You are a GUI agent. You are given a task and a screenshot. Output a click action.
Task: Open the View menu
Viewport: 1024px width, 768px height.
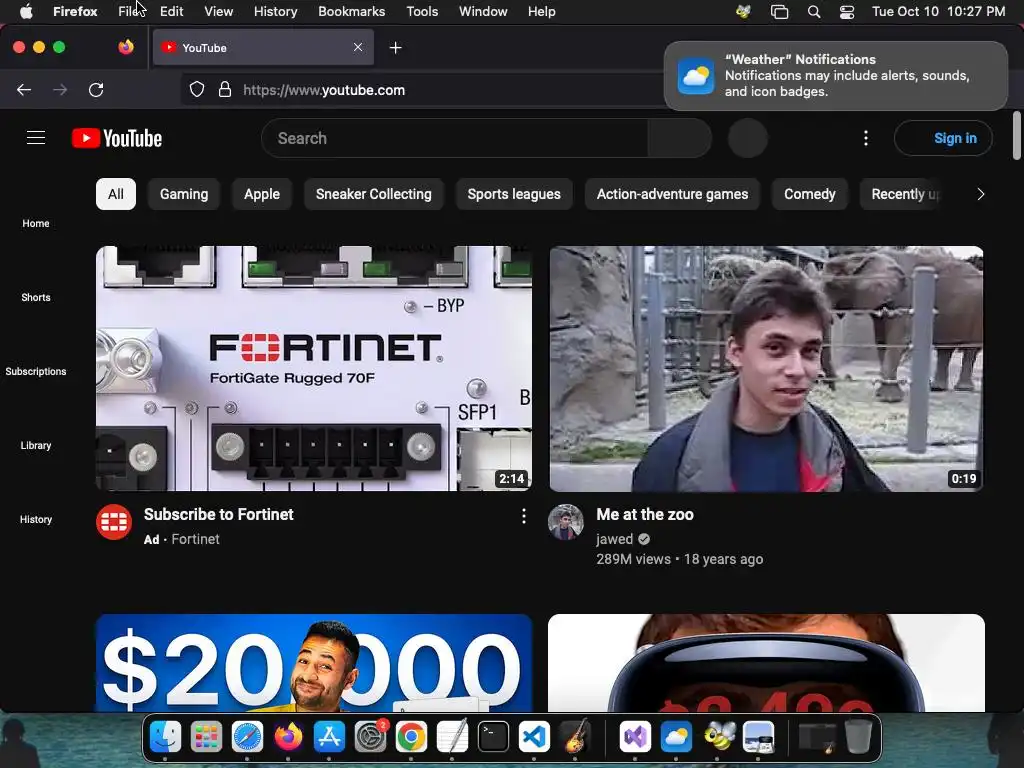pos(218,12)
